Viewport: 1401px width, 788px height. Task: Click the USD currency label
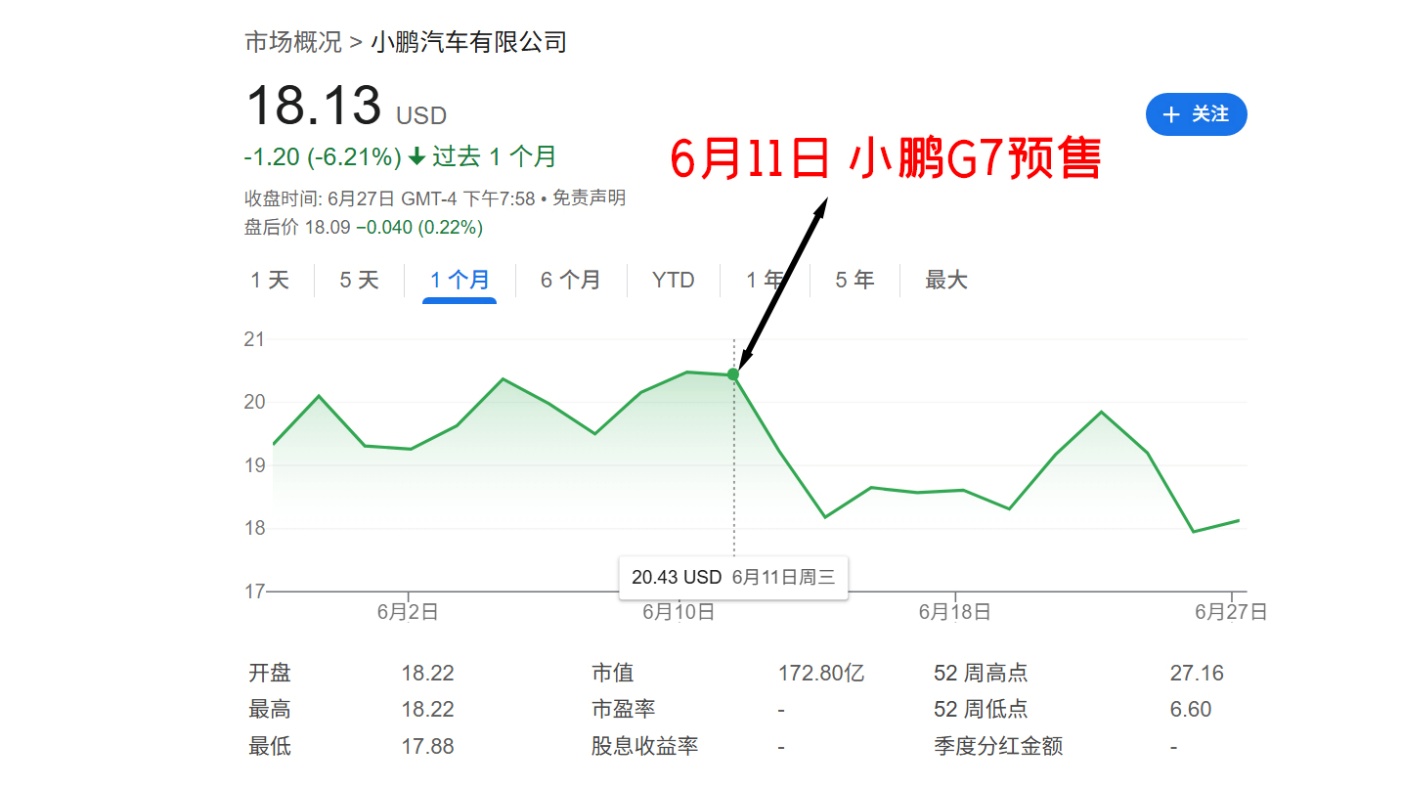point(421,116)
